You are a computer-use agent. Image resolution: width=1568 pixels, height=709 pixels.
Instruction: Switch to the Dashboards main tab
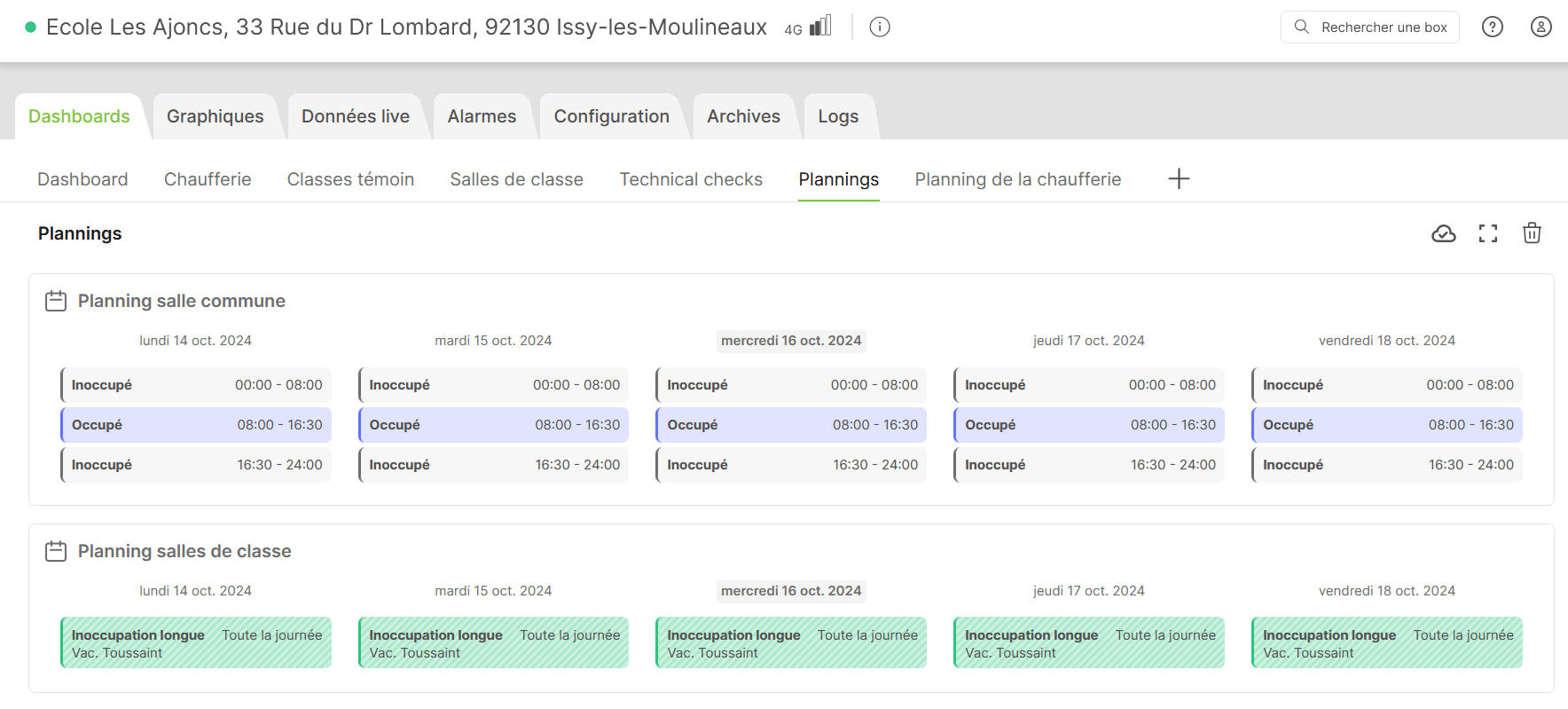click(79, 116)
